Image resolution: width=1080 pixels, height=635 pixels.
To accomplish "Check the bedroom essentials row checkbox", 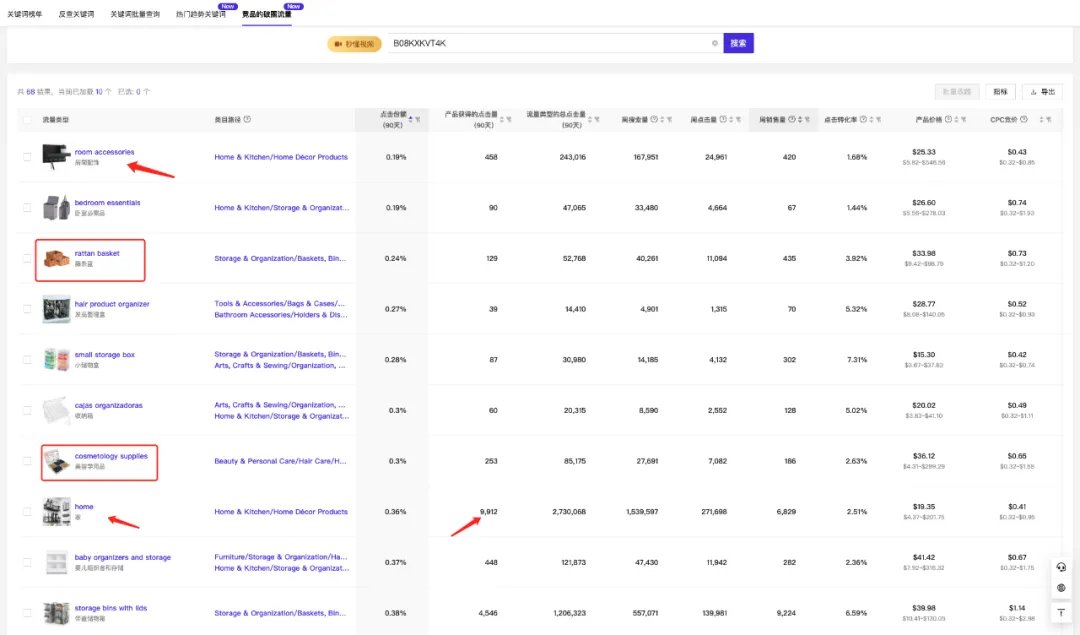I will (27, 207).
